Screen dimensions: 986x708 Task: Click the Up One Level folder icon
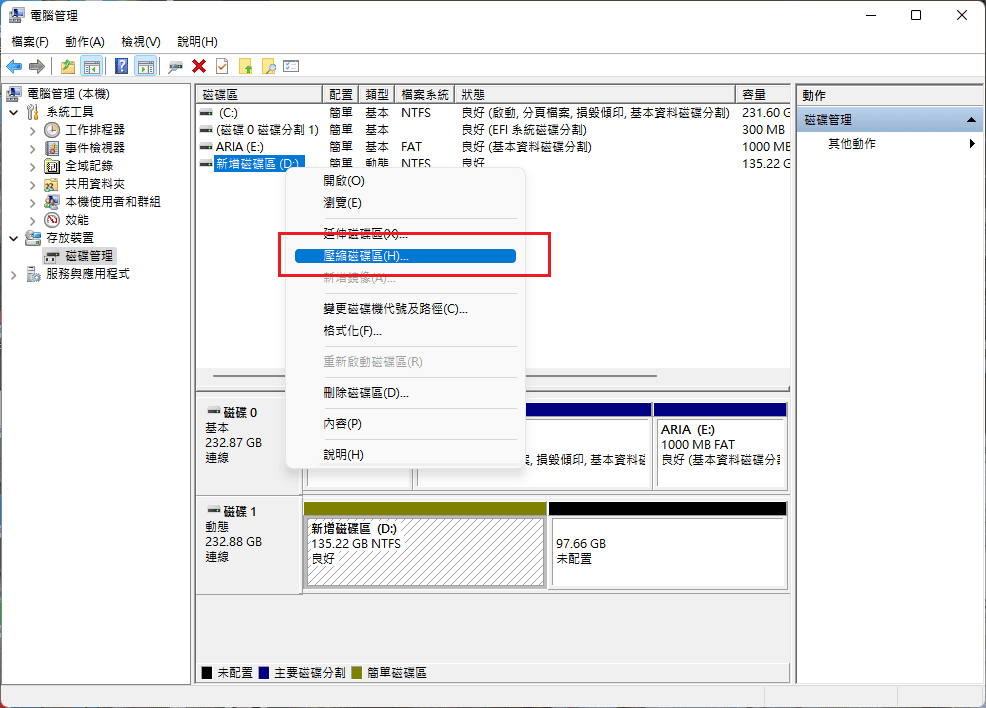(67, 66)
